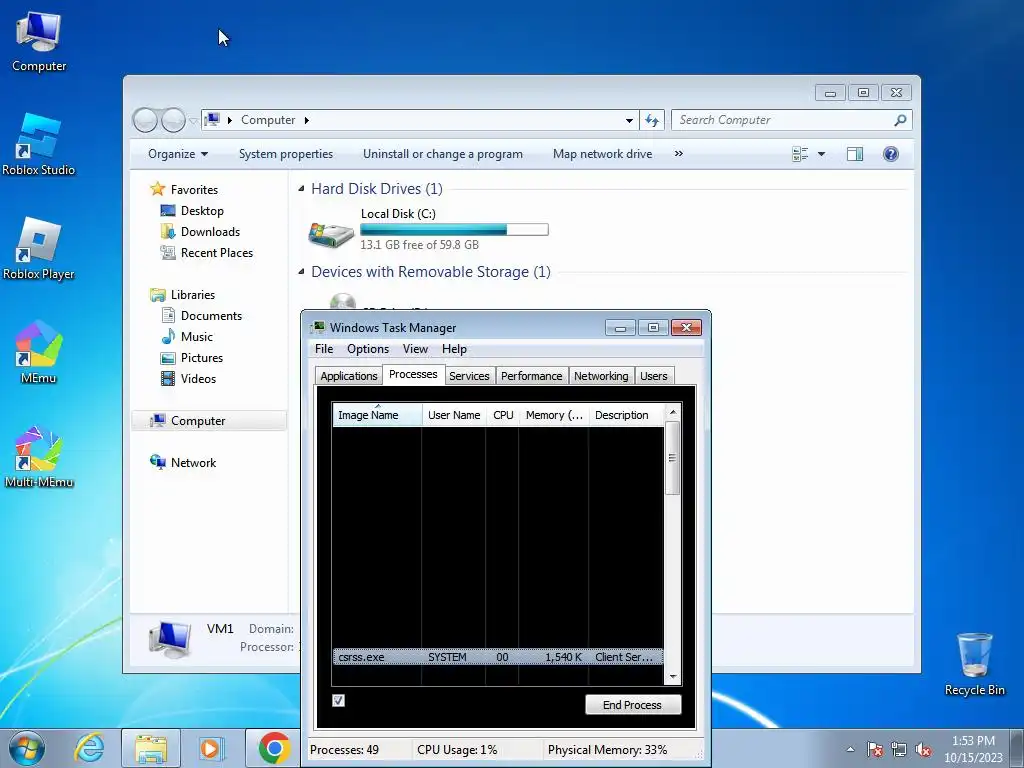
Task: Open Task Manager Help menu
Action: click(x=454, y=349)
